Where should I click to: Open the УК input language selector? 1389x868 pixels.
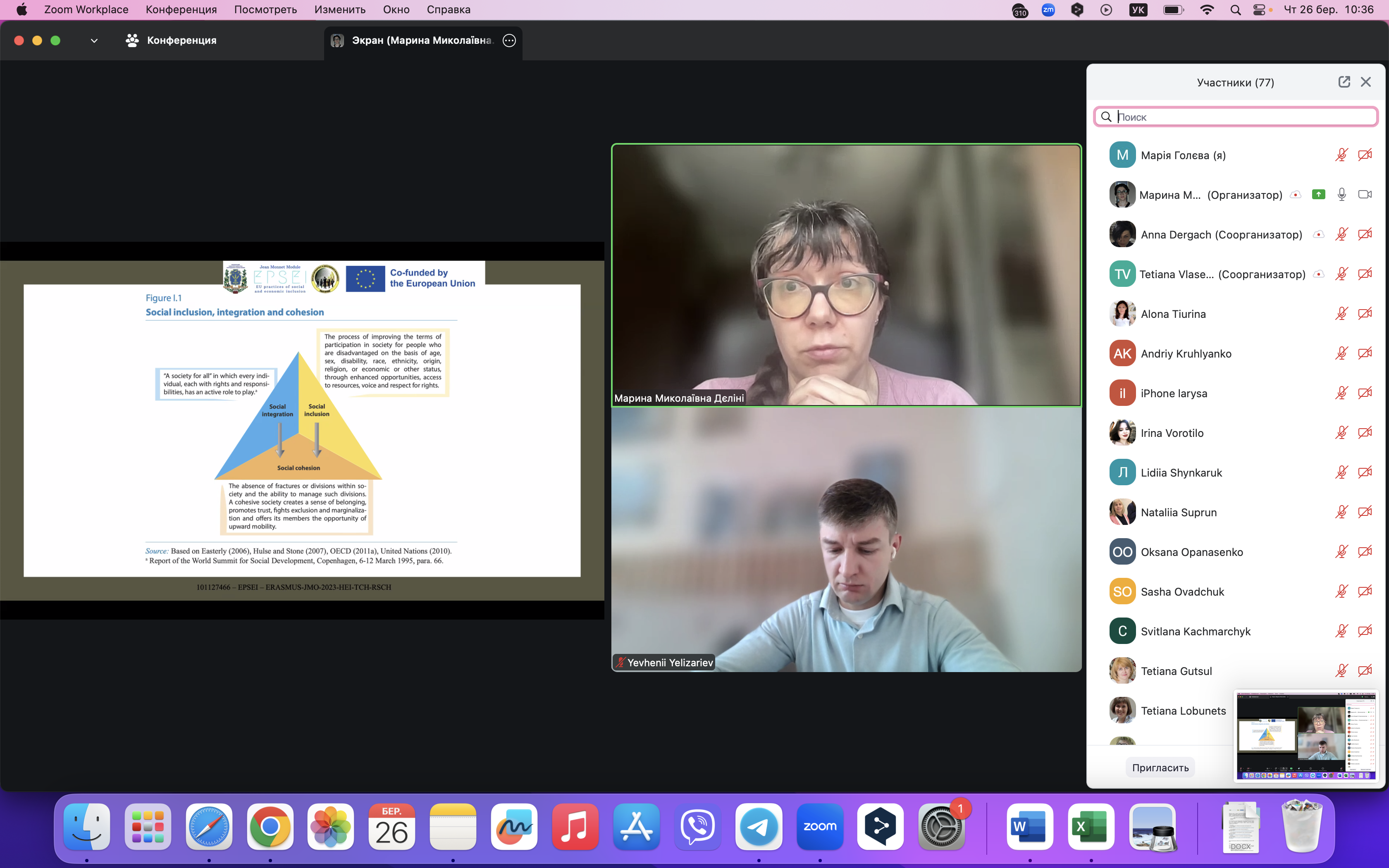pos(1138,10)
